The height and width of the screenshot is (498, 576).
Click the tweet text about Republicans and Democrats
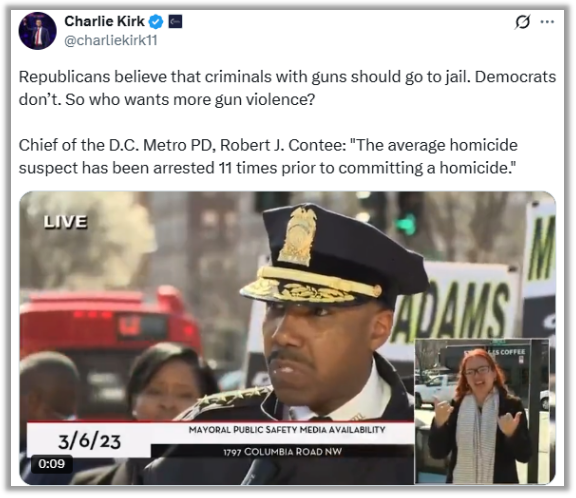click(287, 88)
